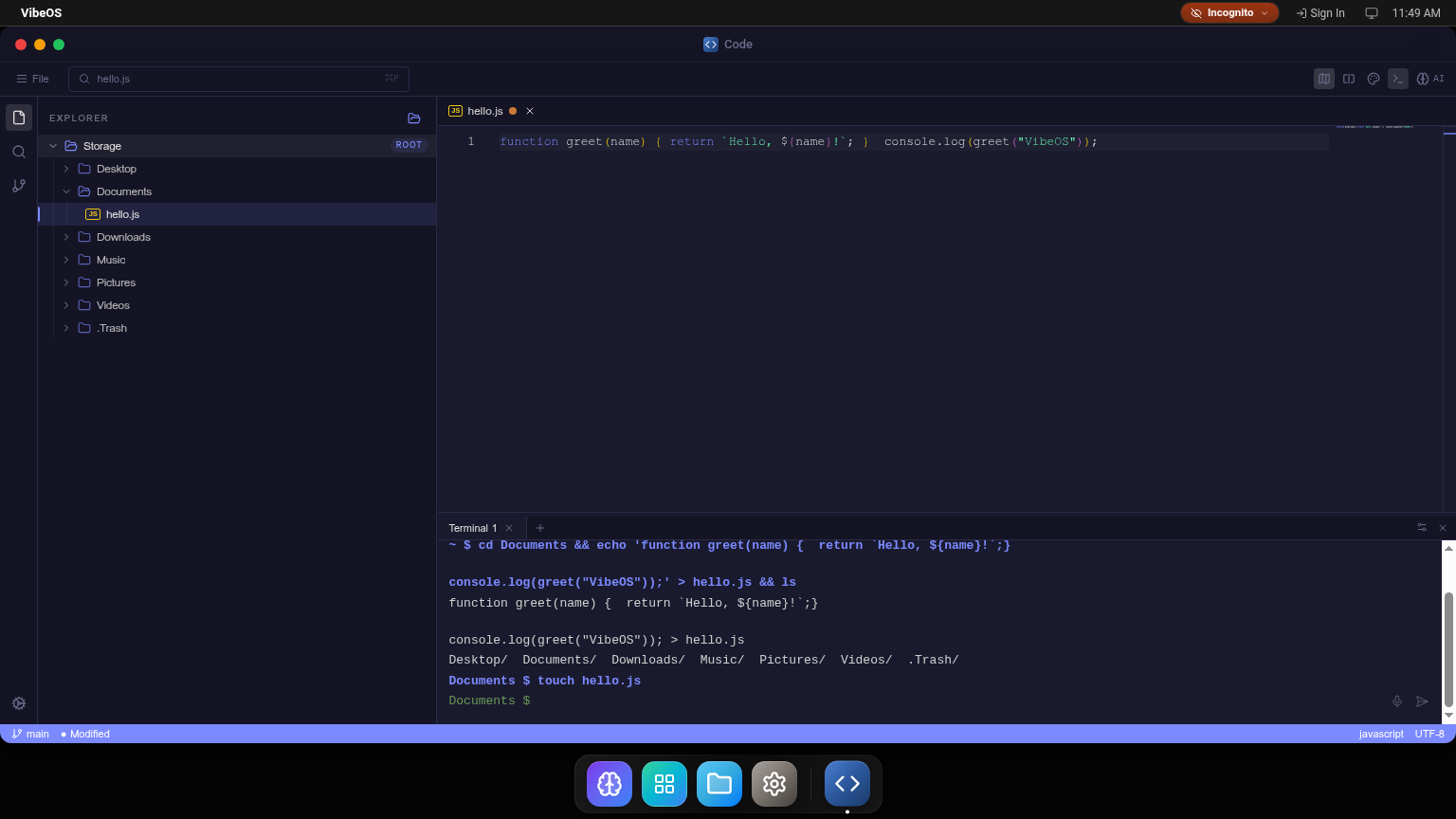Close the terminal panel
Image resolution: width=1456 pixels, height=819 pixels.
pos(1443,528)
